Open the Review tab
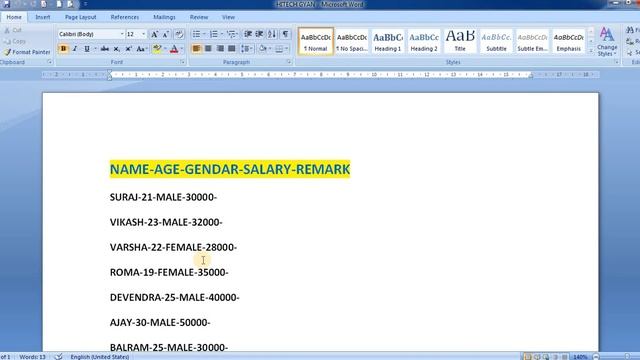 click(x=199, y=17)
